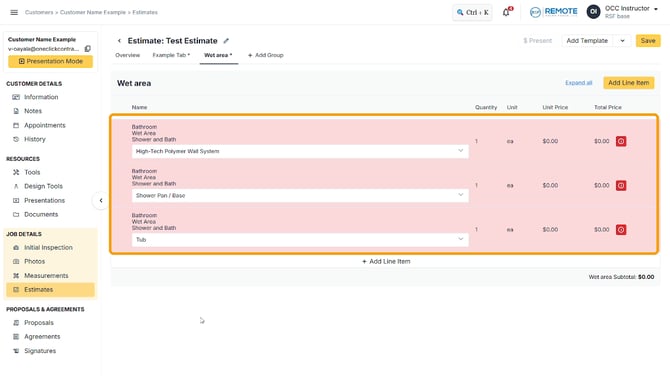Open Measurements
Image resolution: width=670 pixels, height=376 pixels.
(46, 276)
